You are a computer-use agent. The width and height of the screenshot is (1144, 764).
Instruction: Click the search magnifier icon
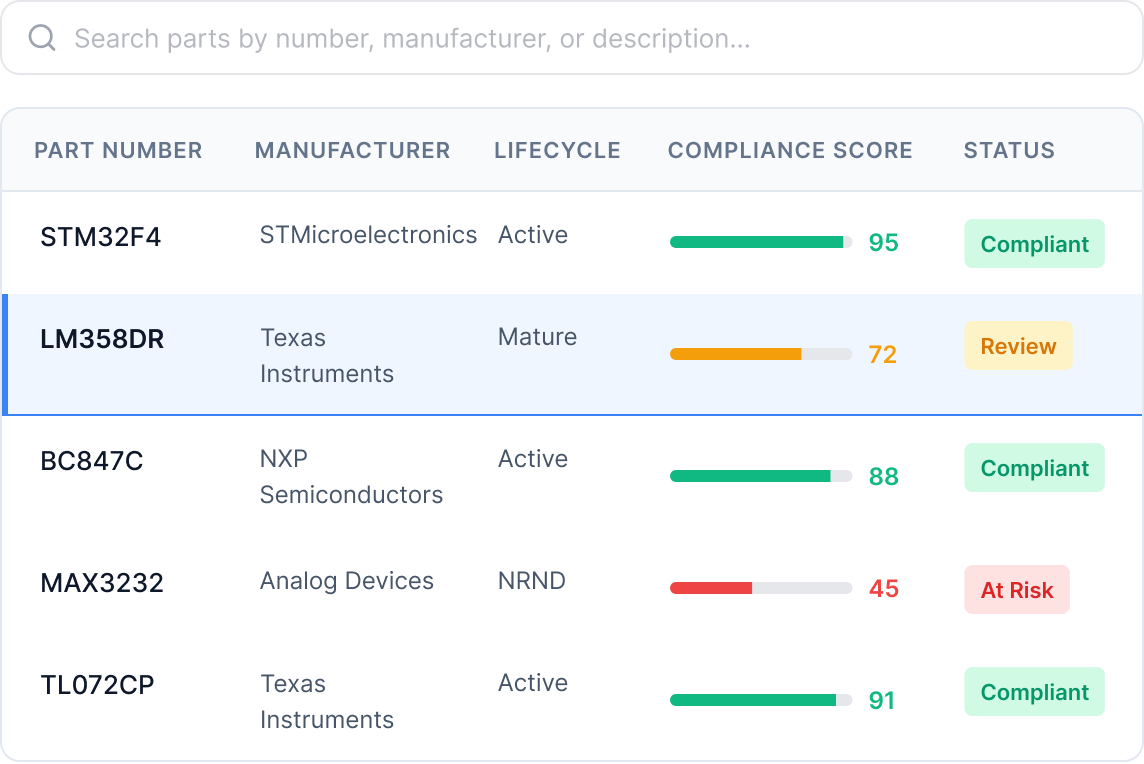[40, 39]
